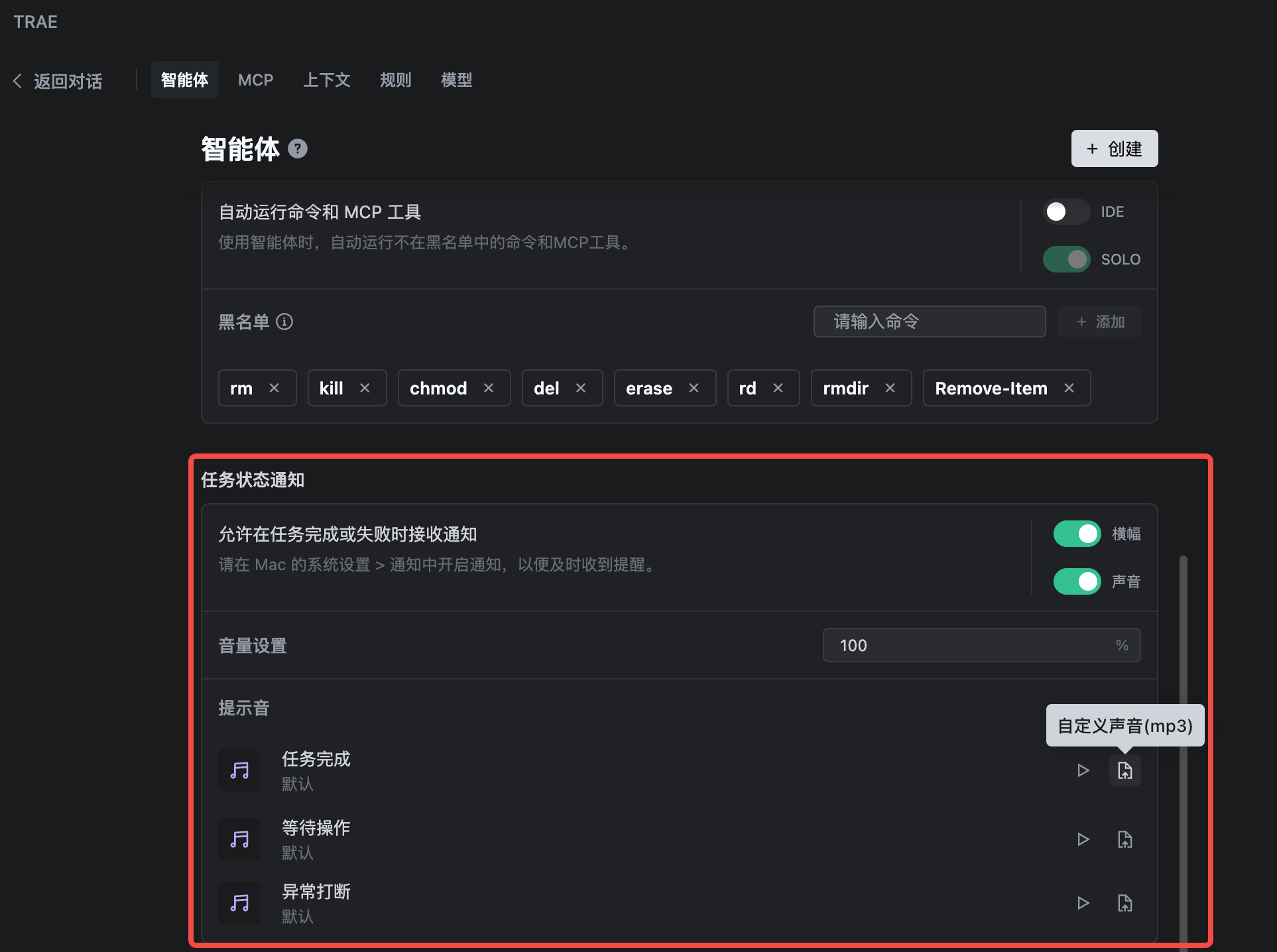This screenshot has width=1277, height=952.
Task: Turn off 声音 sound notifications
Action: click(x=1076, y=581)
